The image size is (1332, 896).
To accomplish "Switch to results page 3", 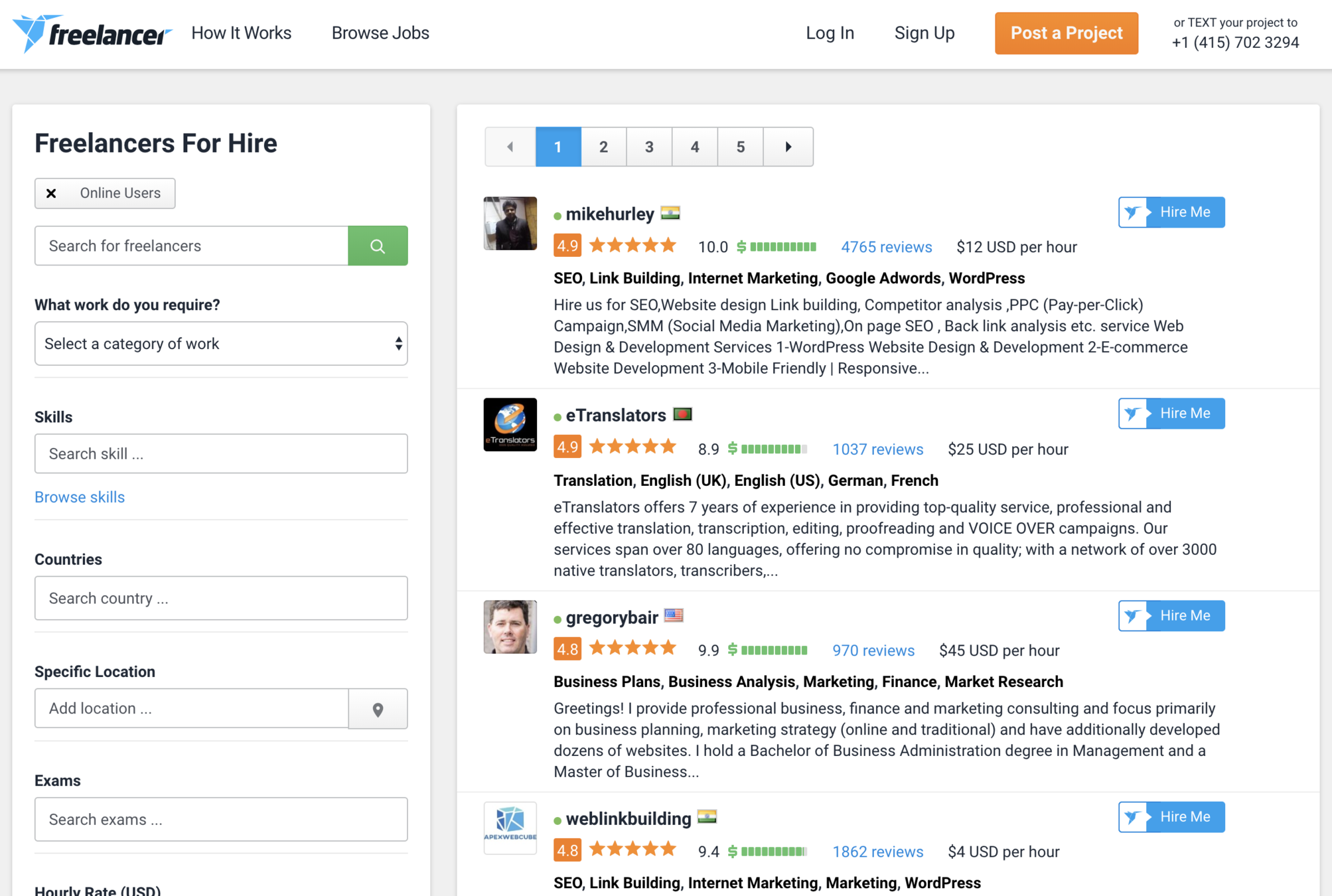I will point(649,147).
